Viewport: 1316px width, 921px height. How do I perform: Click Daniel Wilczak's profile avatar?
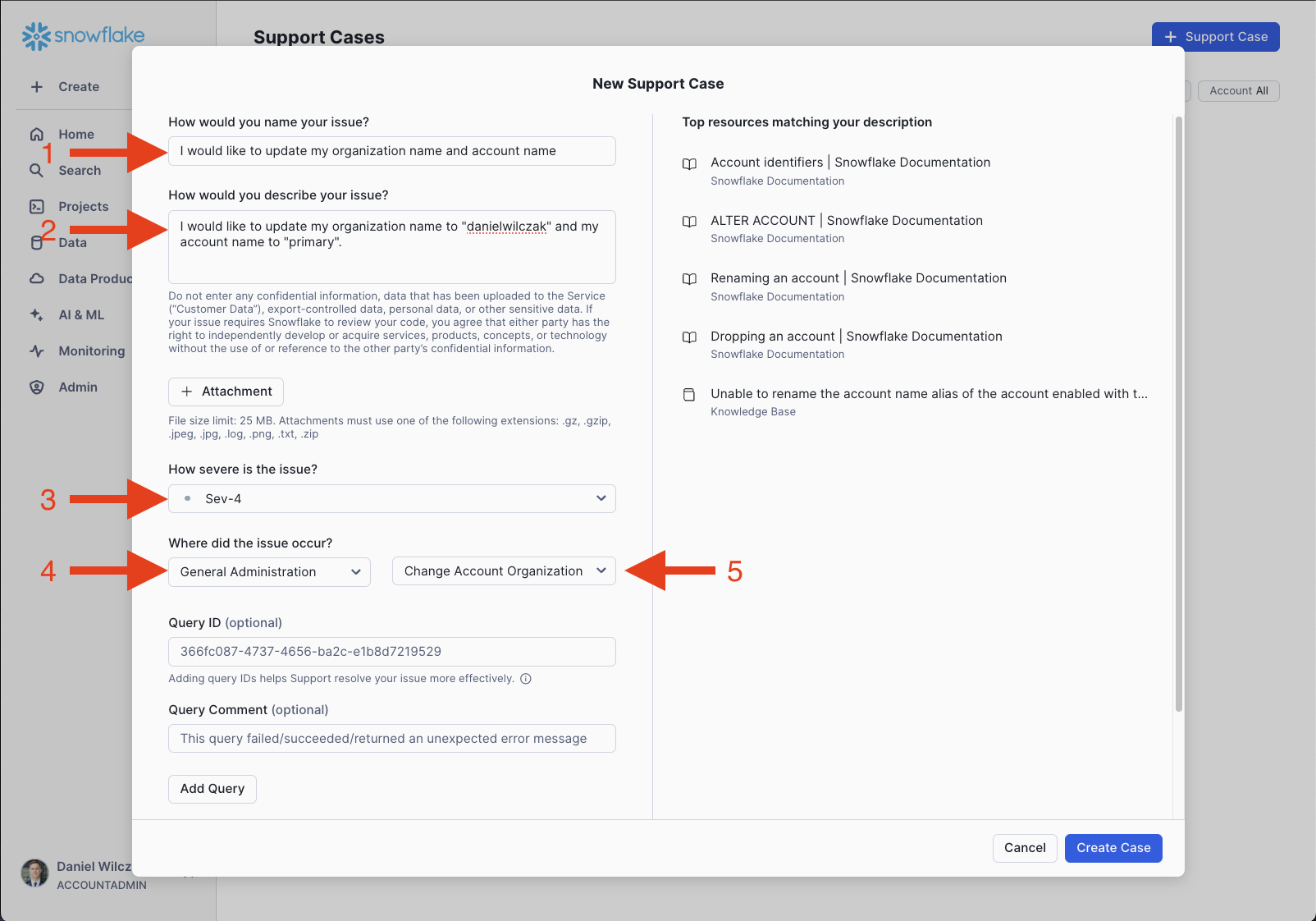34,873
